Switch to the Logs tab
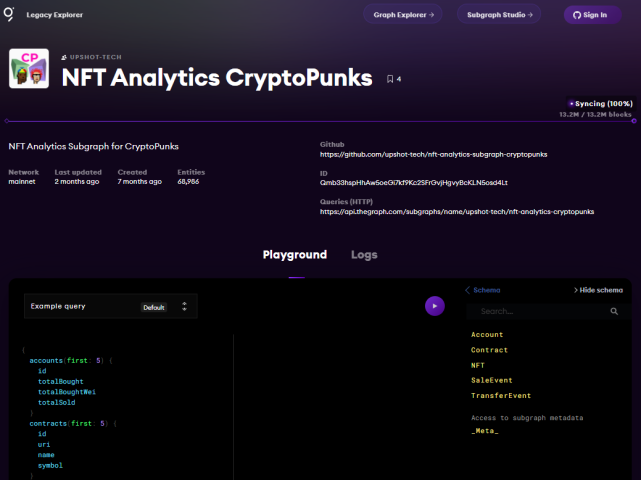Viewport: 641px width, 480px height. click(x=364, y=255)
